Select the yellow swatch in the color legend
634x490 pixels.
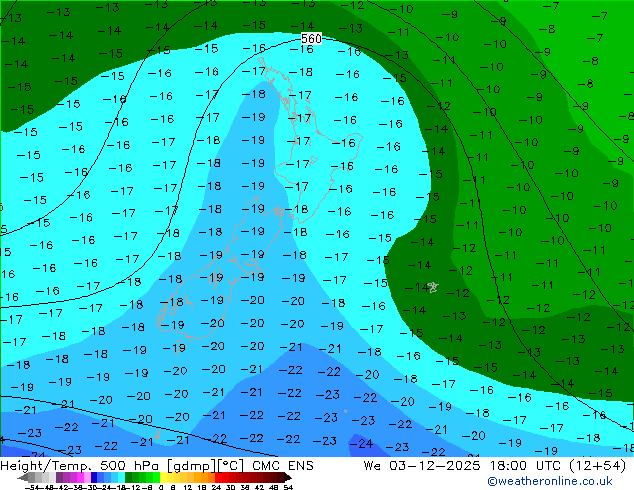(163, 477)
